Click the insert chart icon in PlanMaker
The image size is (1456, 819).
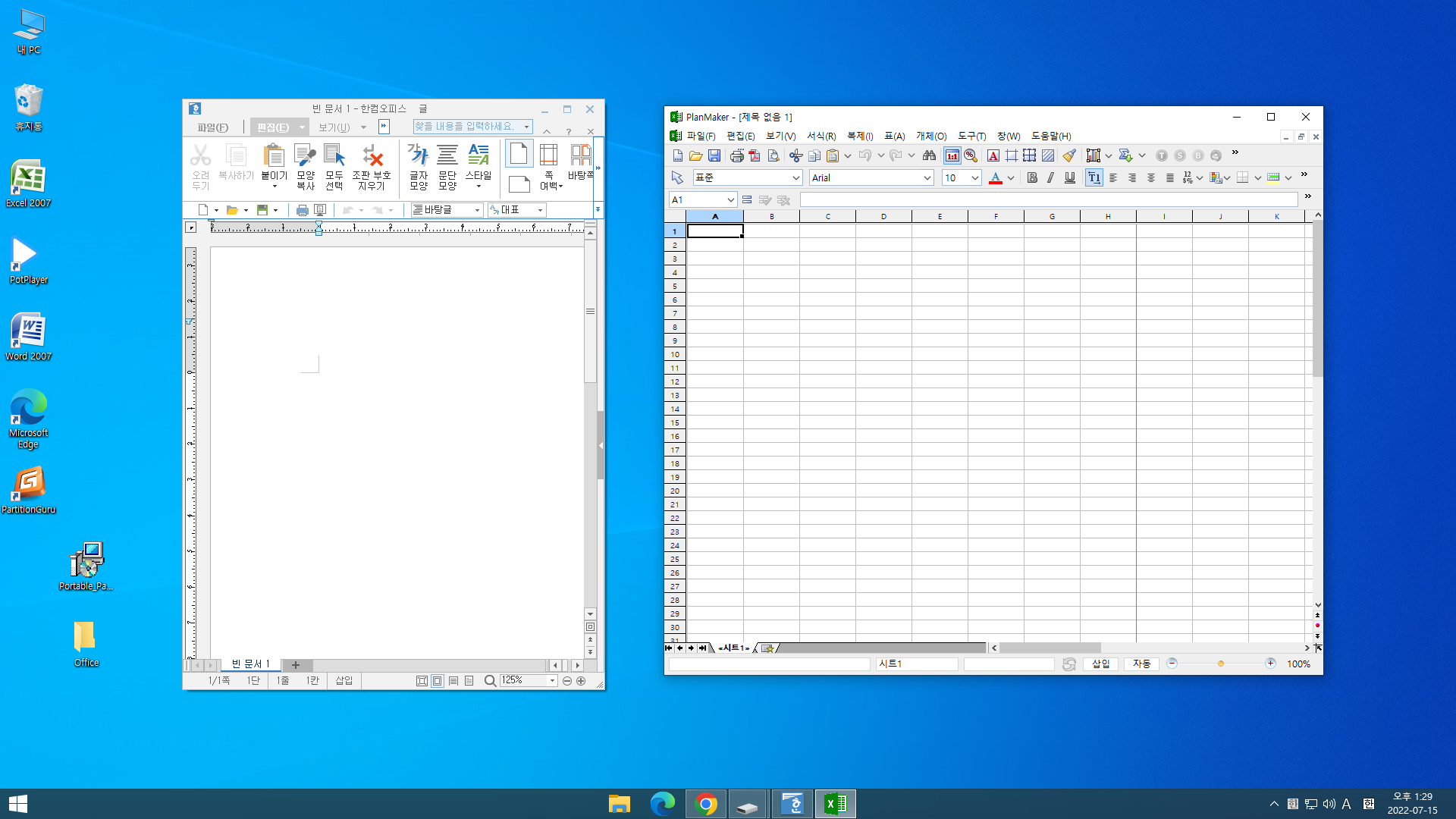pos(1093,155)
